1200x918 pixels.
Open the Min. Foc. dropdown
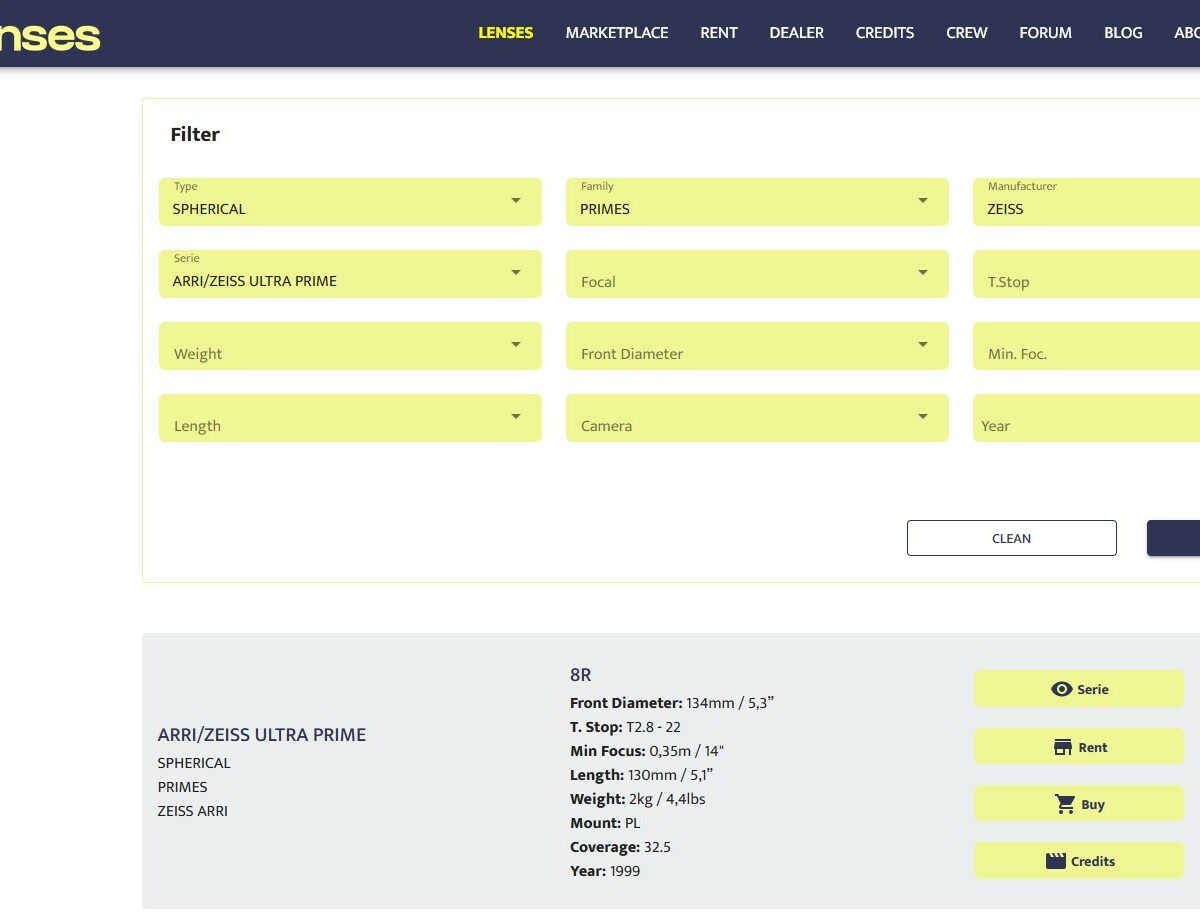1086,346
